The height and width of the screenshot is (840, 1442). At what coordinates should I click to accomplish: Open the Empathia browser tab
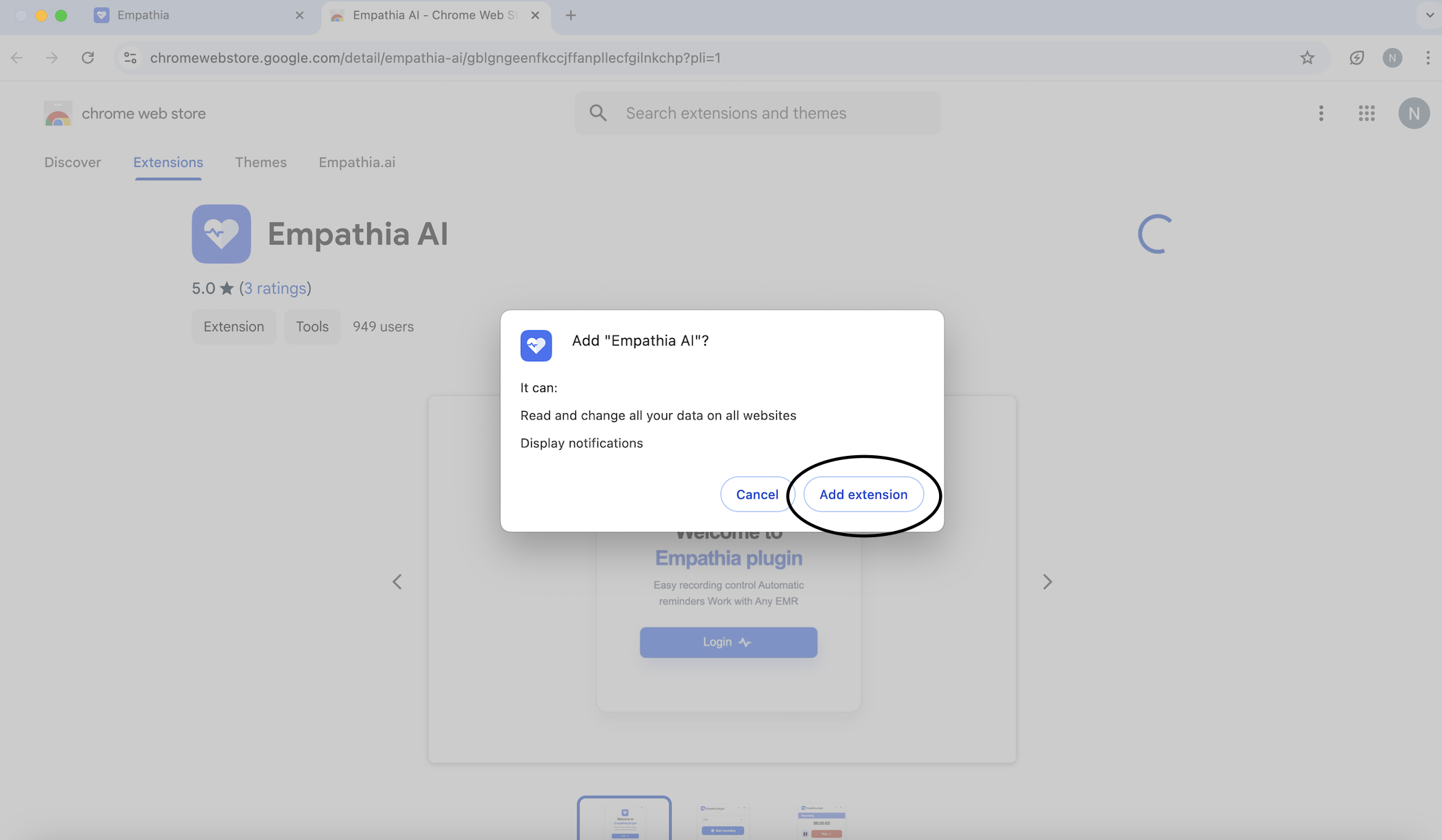pos(143,15)
